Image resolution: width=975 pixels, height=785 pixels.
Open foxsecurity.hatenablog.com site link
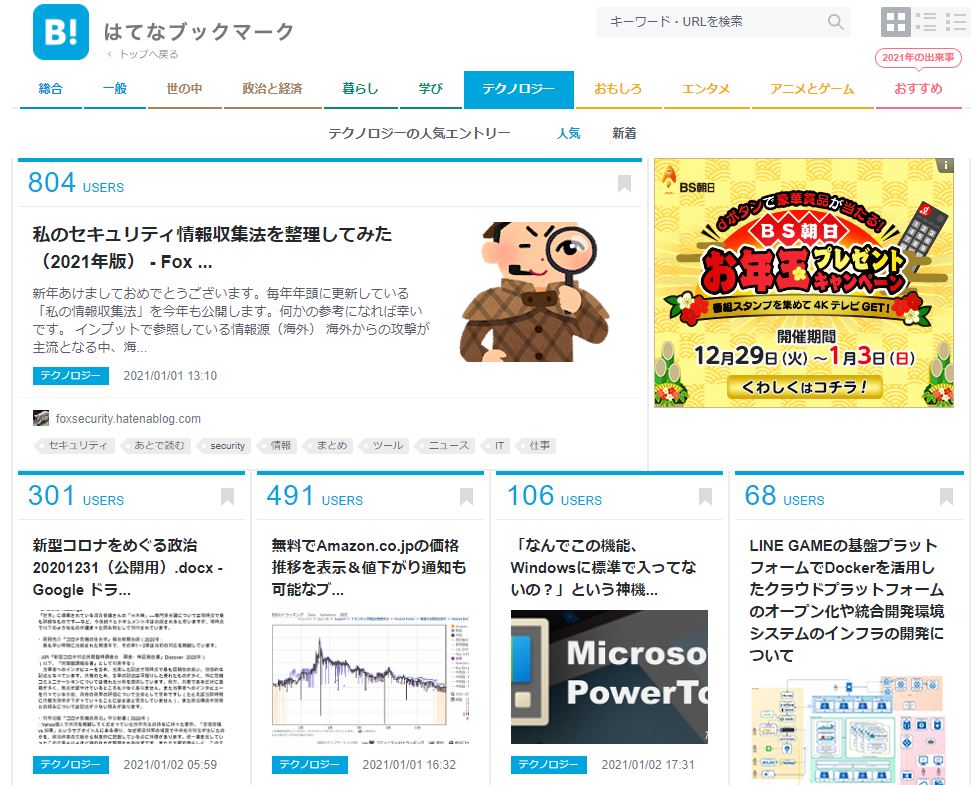(128, 419)
